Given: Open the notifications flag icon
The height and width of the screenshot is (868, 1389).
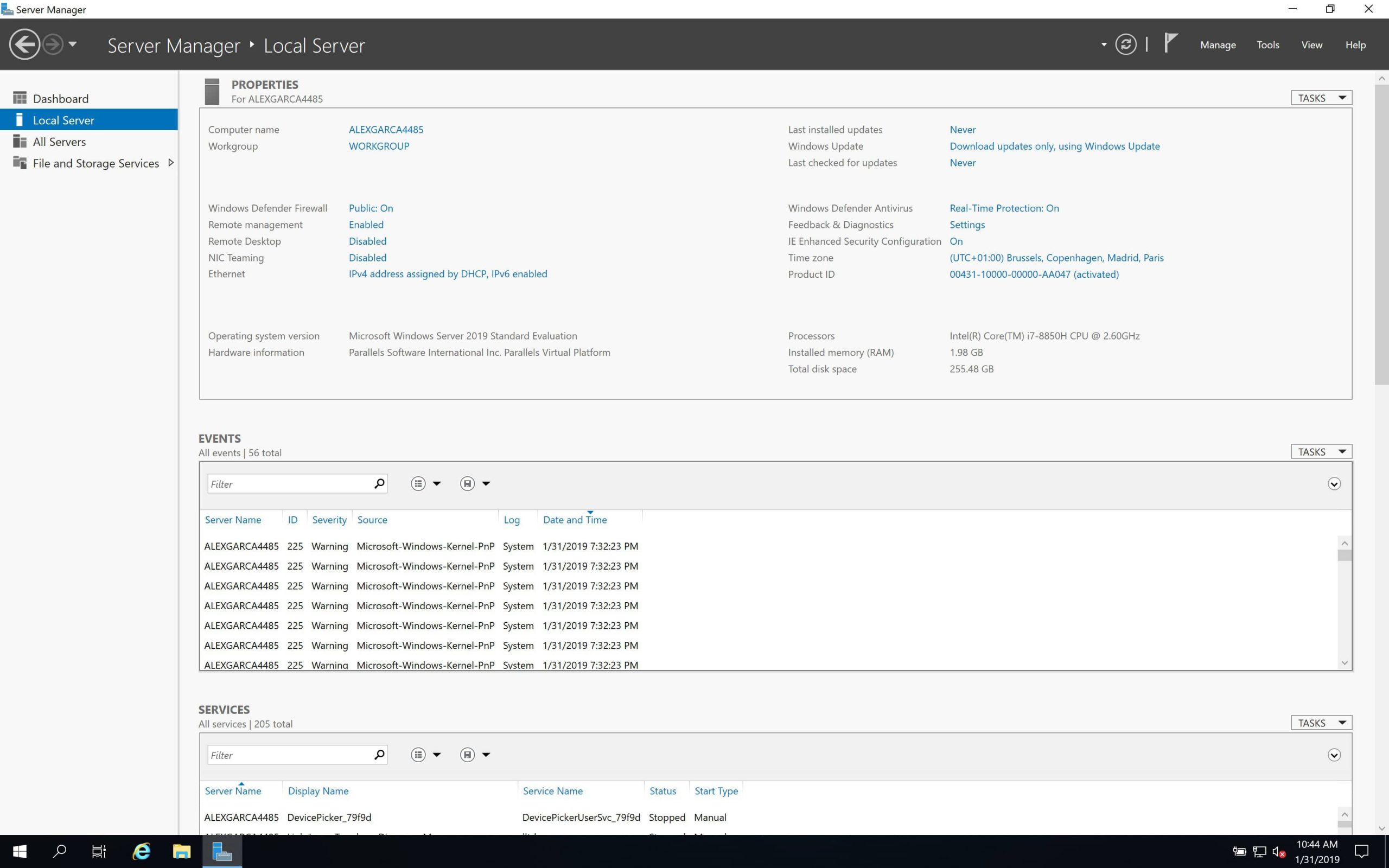Looking at the screenshot, I should click(x=1170, y=43).
